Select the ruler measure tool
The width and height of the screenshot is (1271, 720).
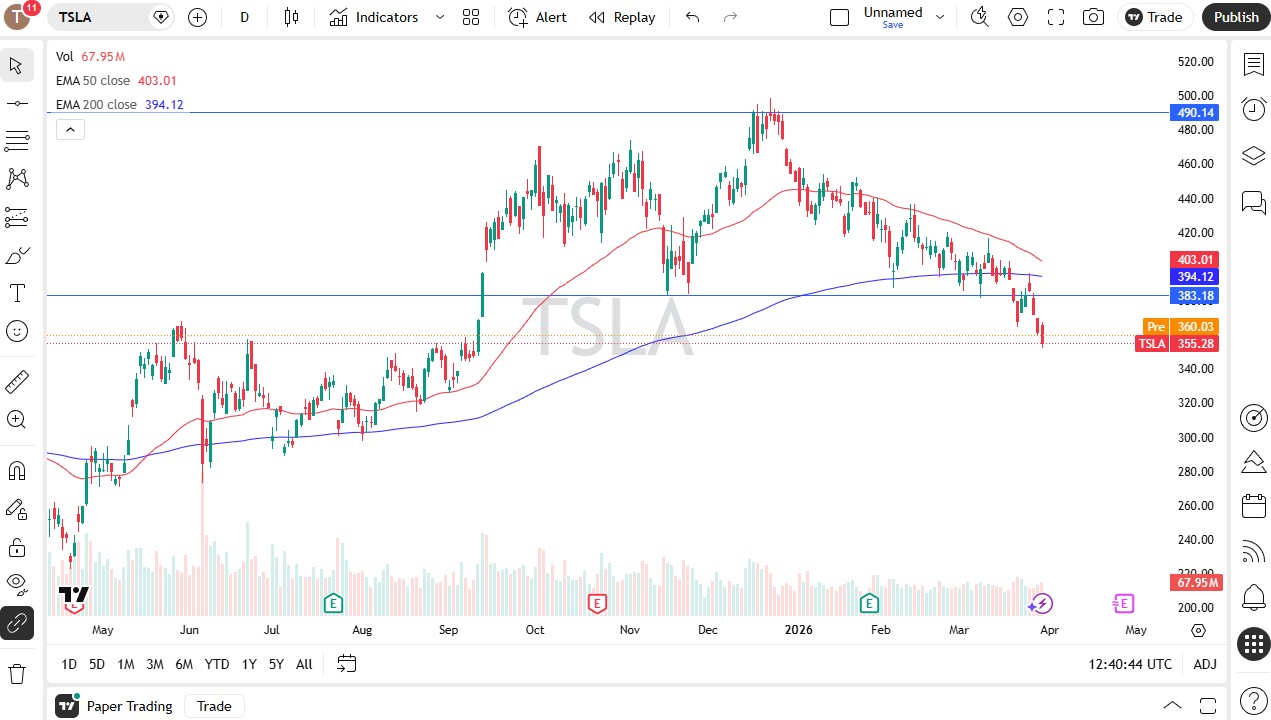[17, 381]
